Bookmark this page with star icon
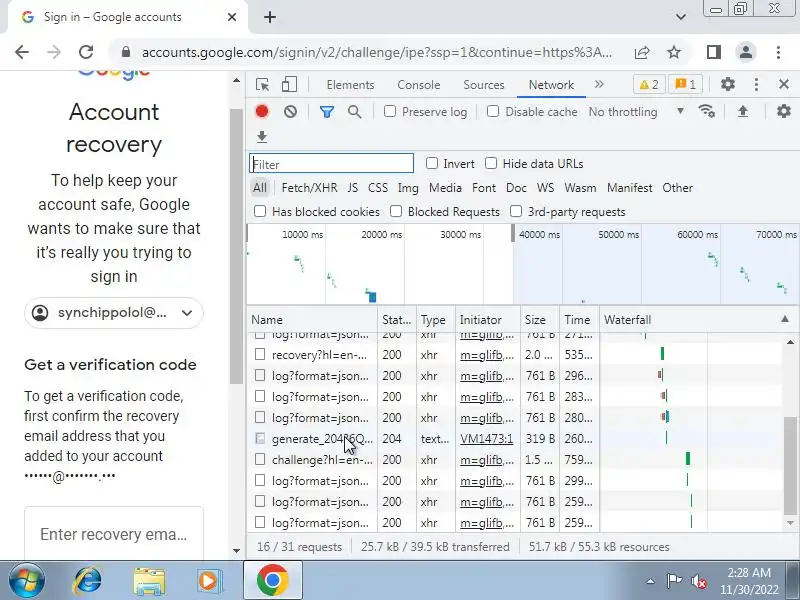This screenshot has height=600, width=800. [674, 52]
